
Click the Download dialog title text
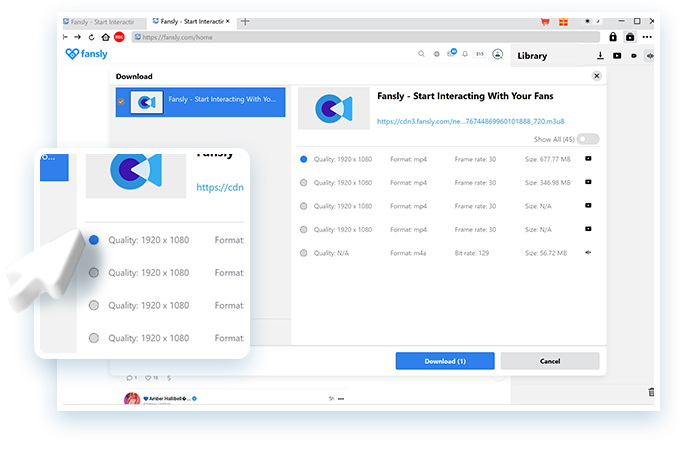click(x=134, y=76)
